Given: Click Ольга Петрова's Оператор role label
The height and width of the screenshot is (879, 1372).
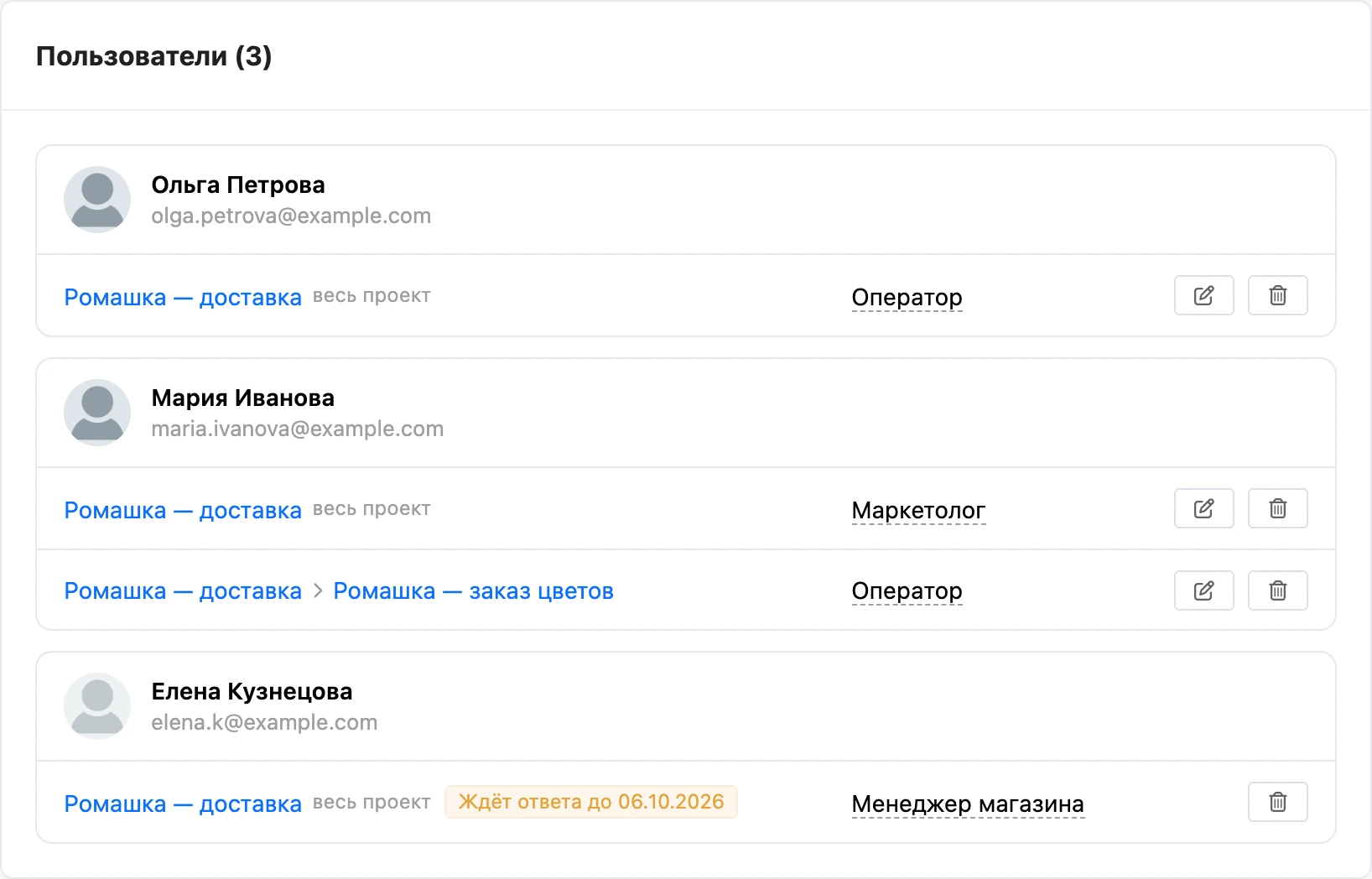Looking at the screenshot, I should tap(907, 298).
